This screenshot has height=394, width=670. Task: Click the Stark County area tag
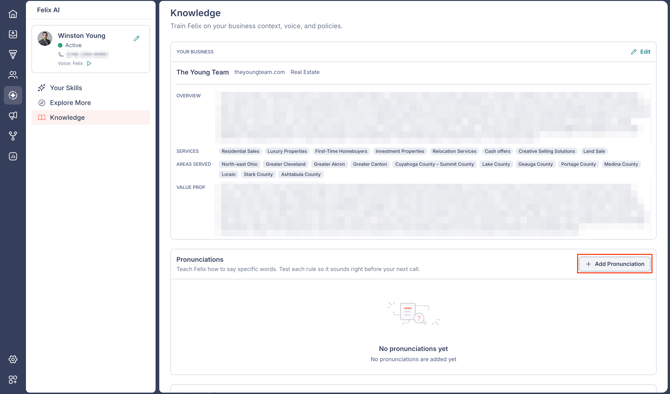pyautogui.click(x=258, y=174)
